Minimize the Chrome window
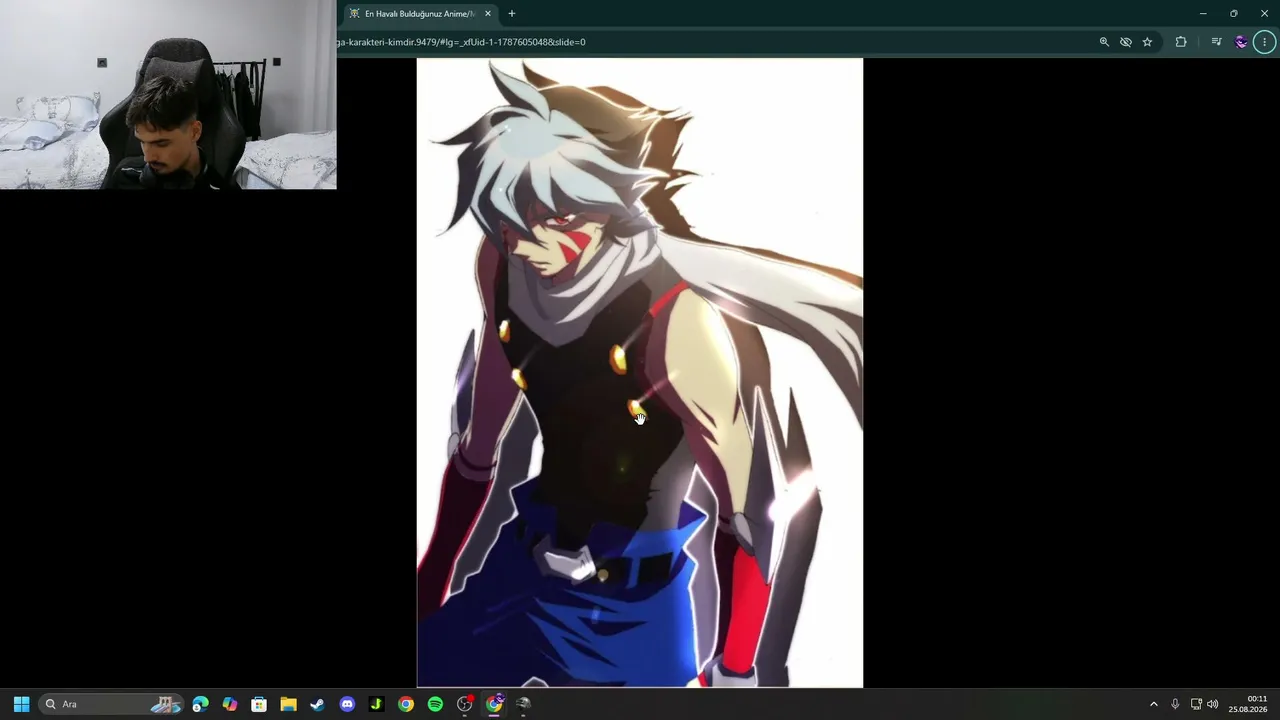 point(1203,14)
